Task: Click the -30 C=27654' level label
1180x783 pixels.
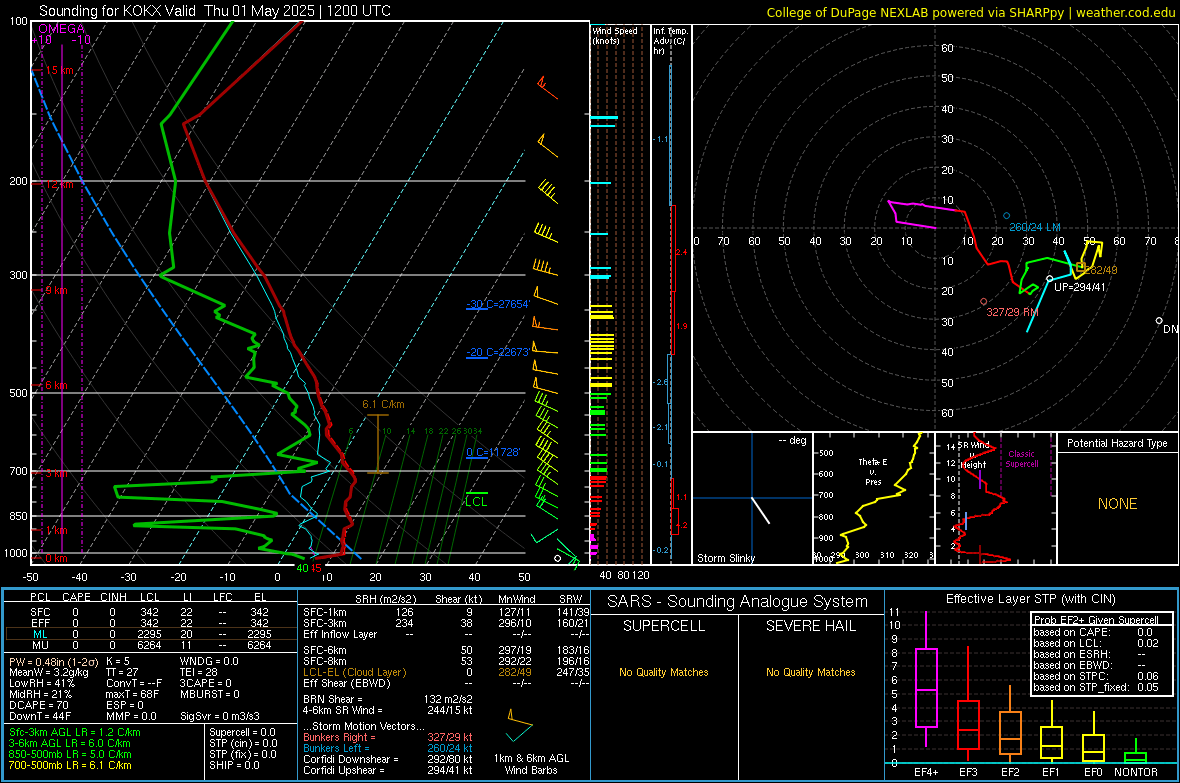Action: [x=498, y=304]
